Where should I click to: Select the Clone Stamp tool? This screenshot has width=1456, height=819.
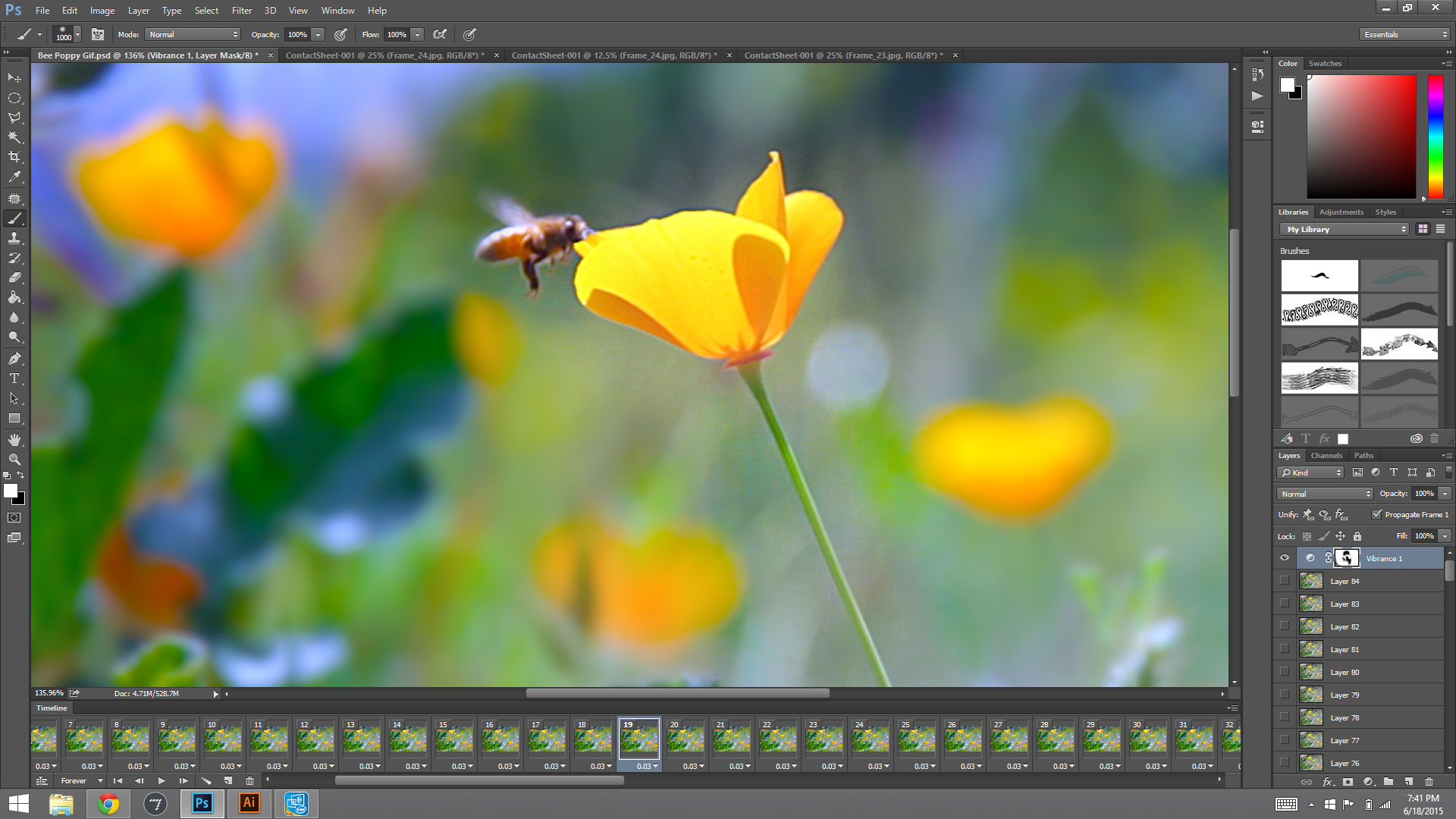pos(14,238)
